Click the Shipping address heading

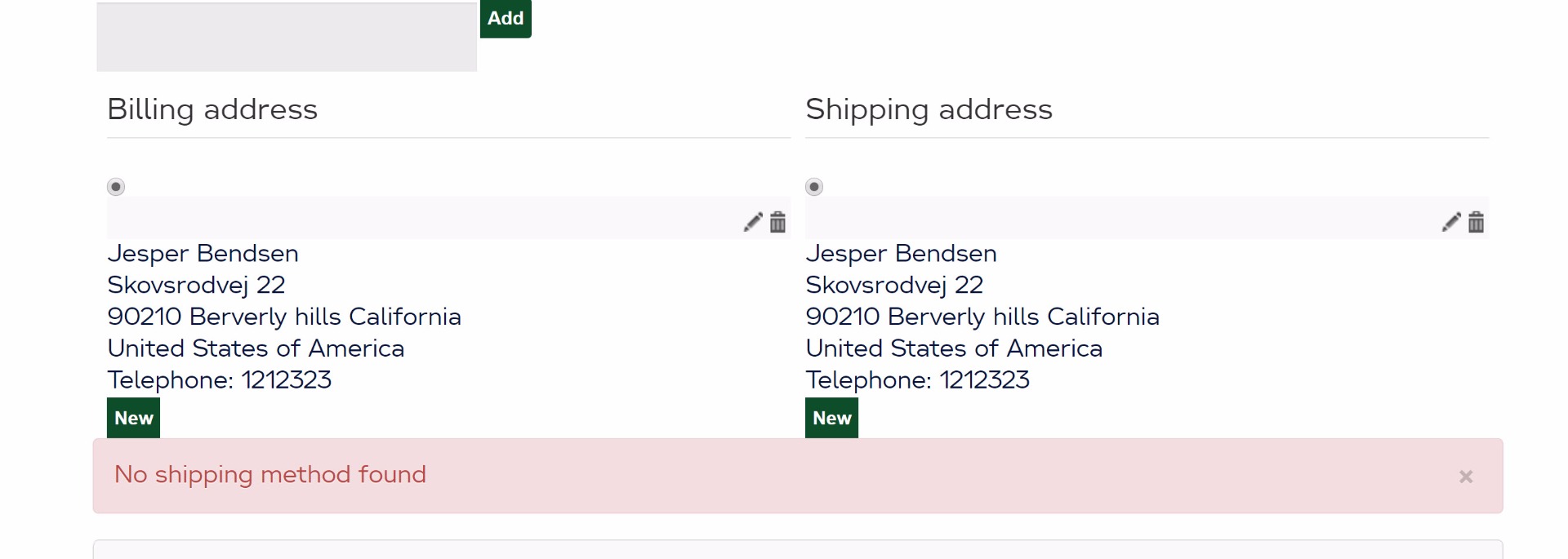point(929,109)
